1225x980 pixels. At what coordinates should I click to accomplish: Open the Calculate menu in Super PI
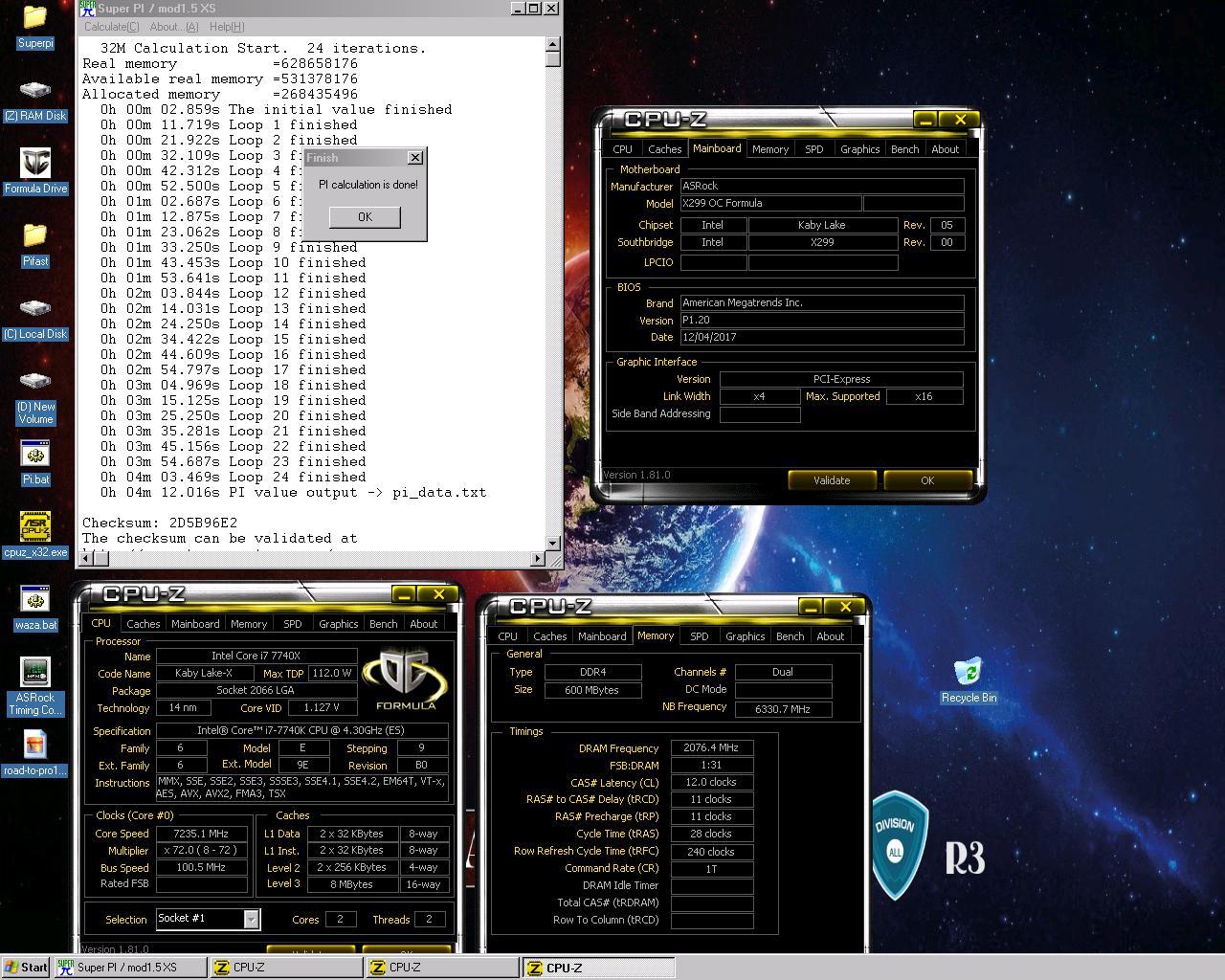point(111,27)
